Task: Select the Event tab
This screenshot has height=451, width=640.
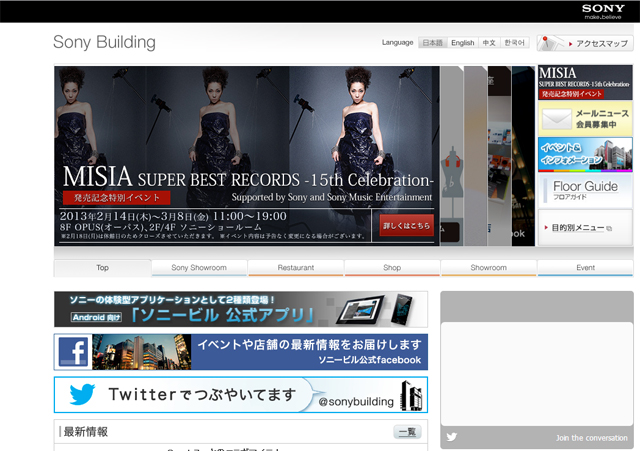Action: click(x=585, y=268)
